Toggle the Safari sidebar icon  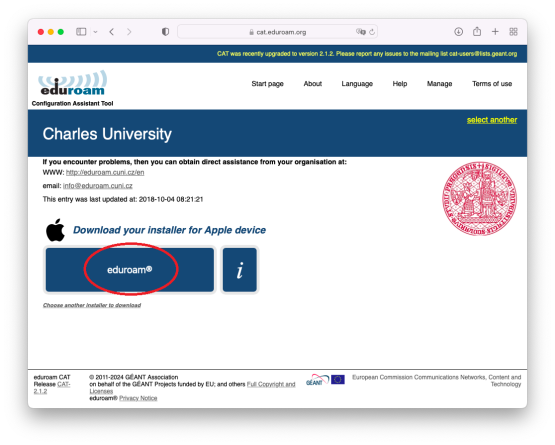point(81,32)
